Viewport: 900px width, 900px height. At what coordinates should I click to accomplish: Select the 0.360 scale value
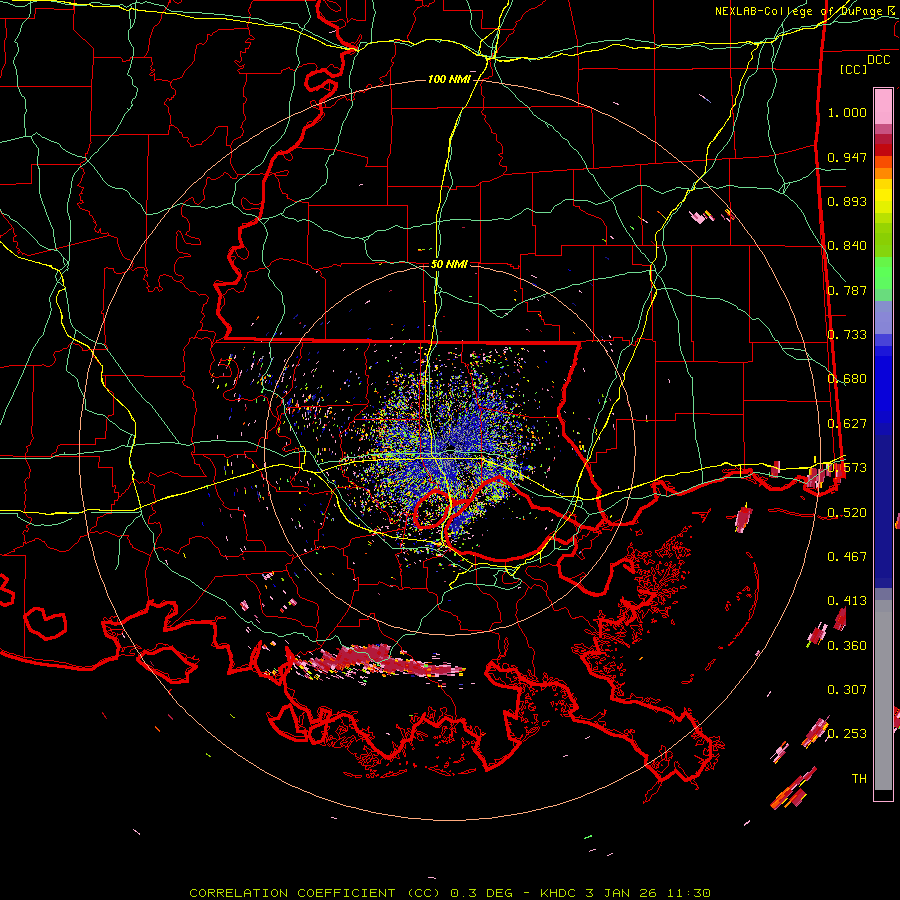tap(847, 645)
